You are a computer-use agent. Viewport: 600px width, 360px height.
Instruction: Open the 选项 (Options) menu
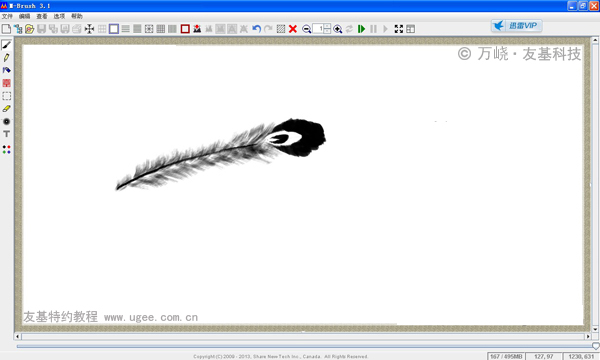(x=59, y=16)
